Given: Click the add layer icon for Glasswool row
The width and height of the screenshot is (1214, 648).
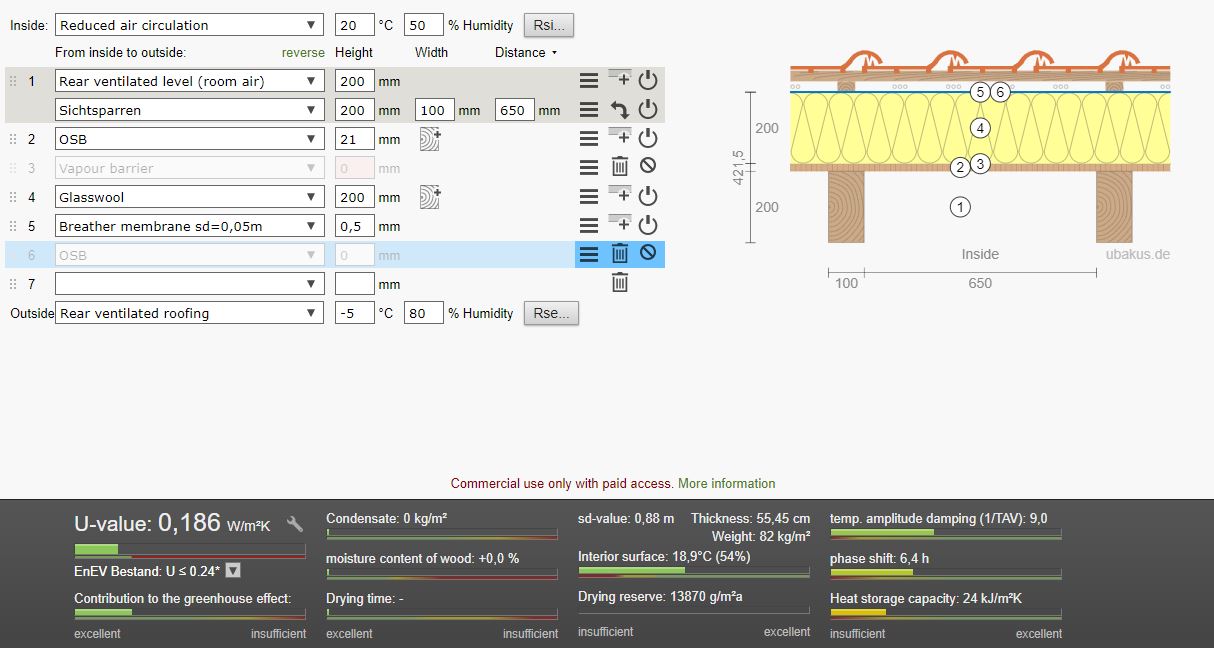Looking at the screenshot, I should click(619, 195).
